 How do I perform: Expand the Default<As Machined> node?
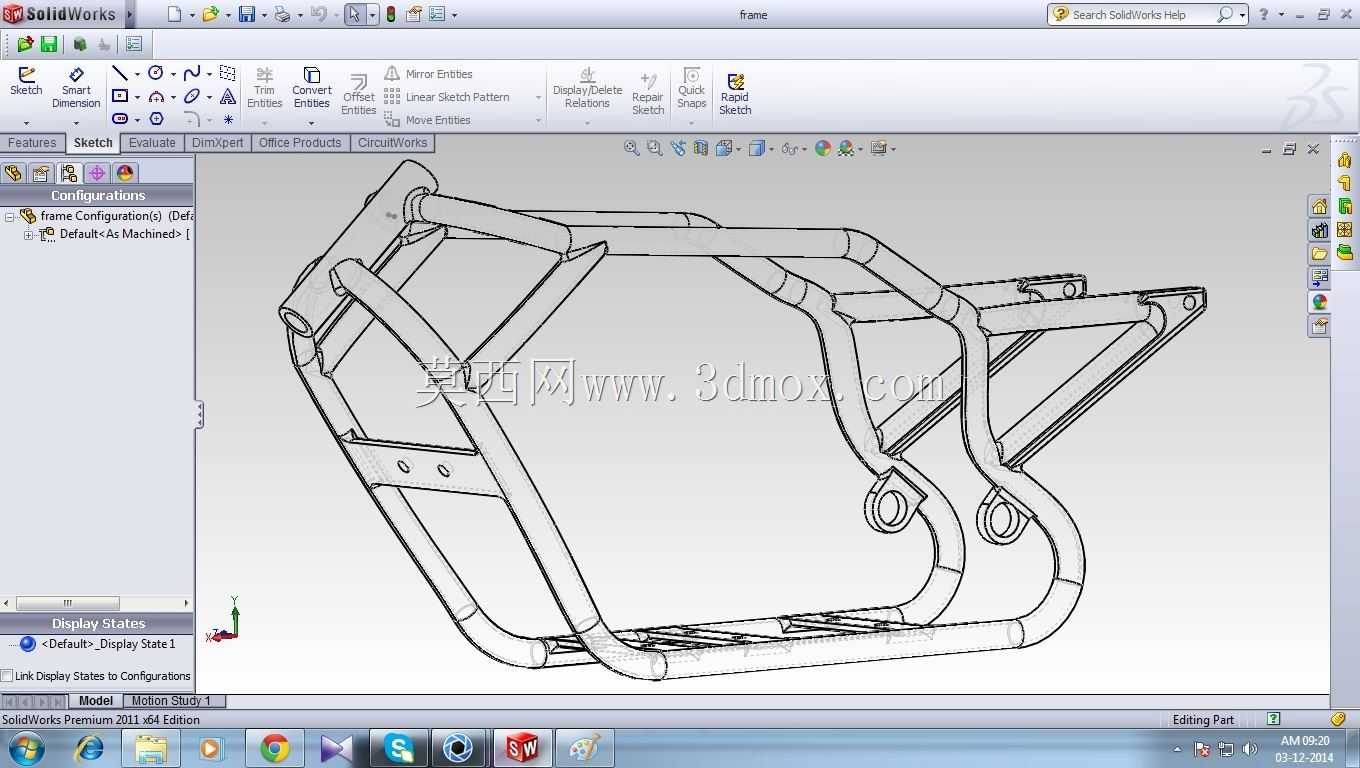click(29, 235)
